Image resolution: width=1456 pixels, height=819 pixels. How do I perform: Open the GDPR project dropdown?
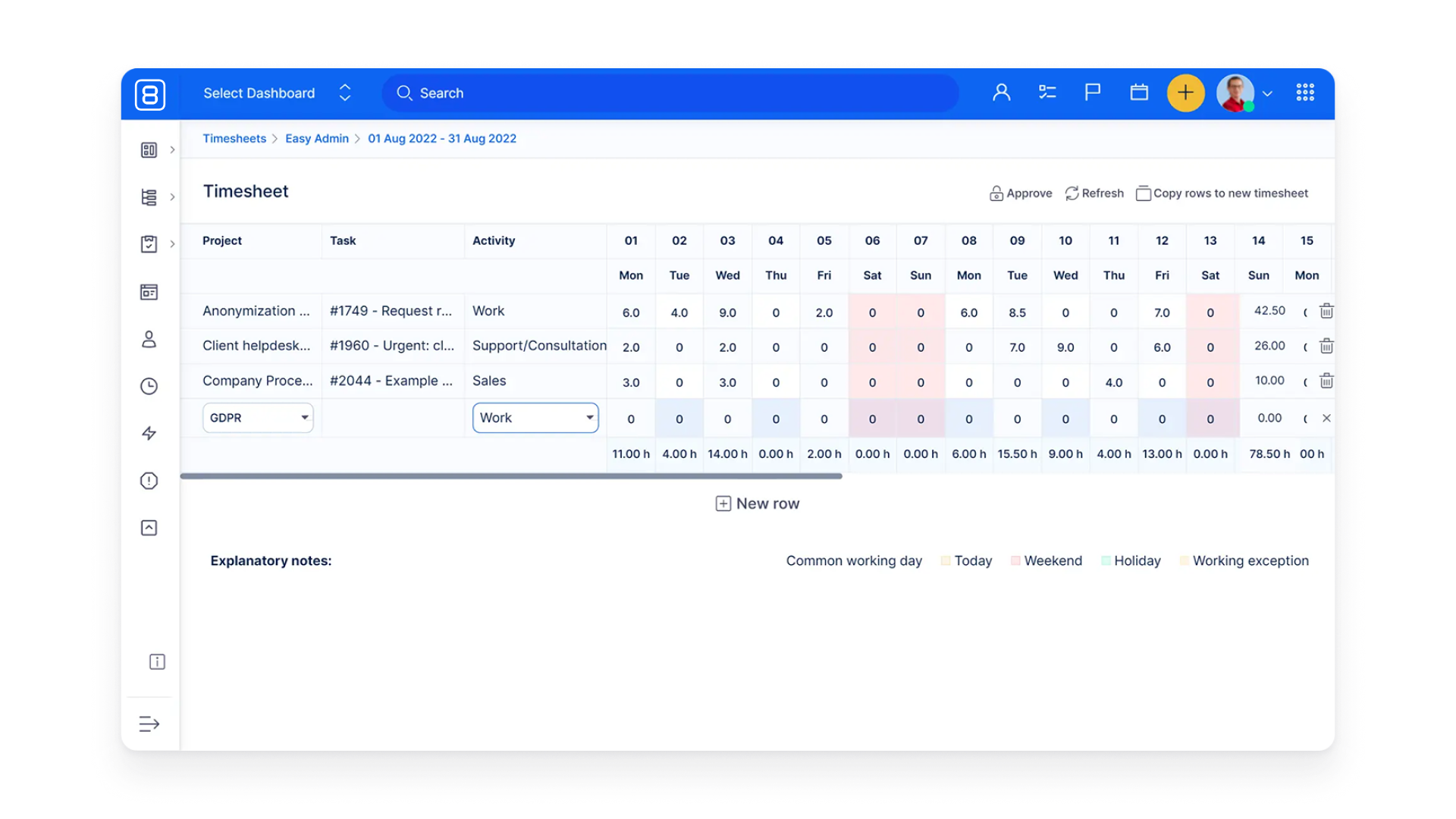pyautogui.click(x=258, y=418)
